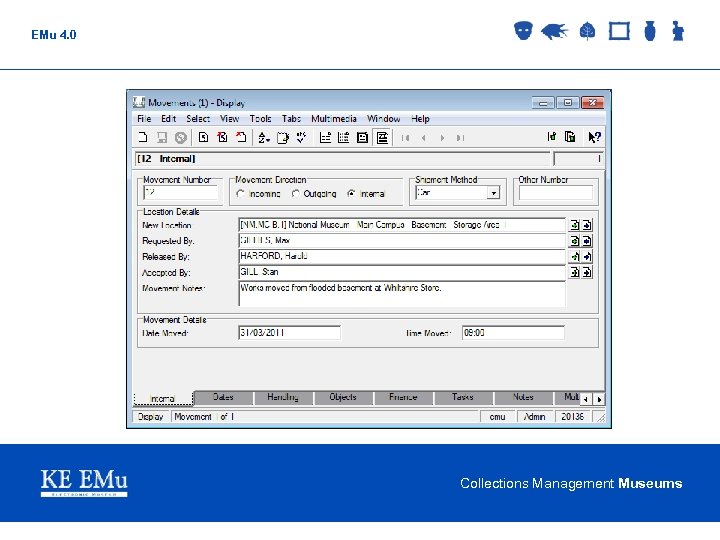Viewport: 720px width, 540px height.
Task: Click 'Admin' in the status bar
Action: click(534, 416)
